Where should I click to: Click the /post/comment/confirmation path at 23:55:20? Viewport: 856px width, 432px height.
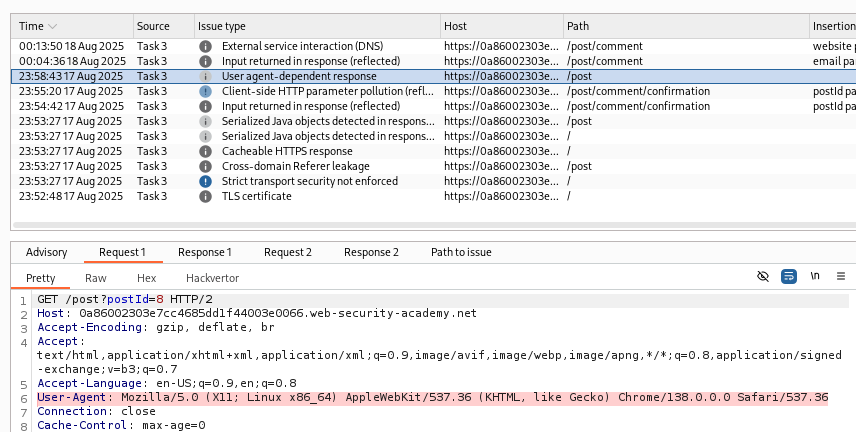[x=638, y=91]
